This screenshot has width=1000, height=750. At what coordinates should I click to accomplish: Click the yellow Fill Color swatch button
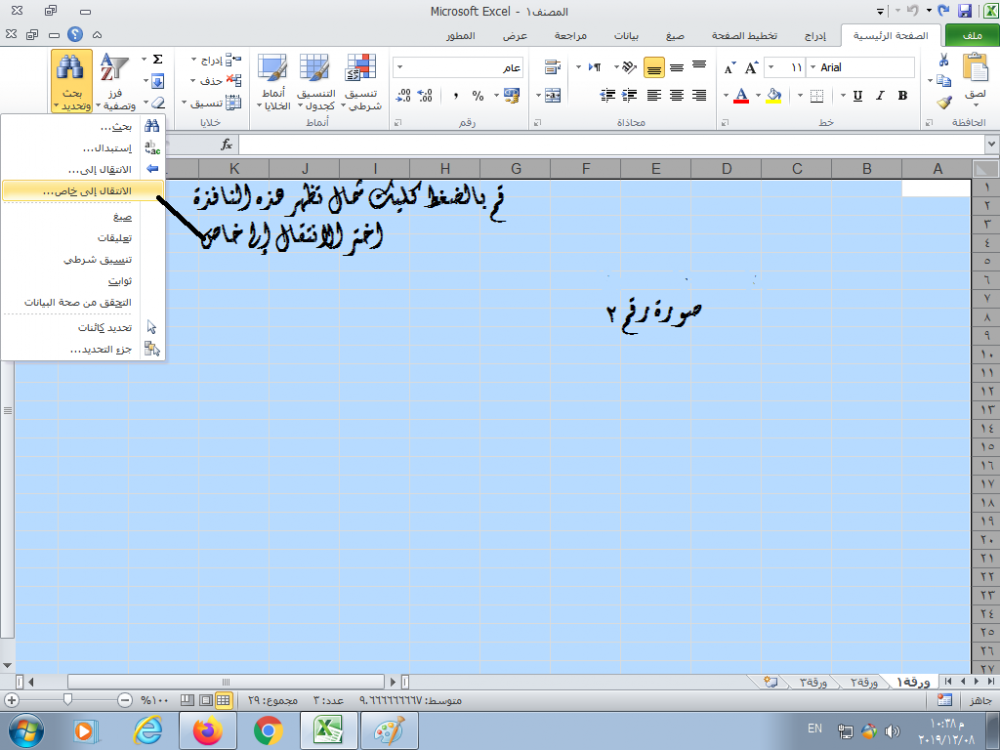pyautogui.click(x=774, y=96)
